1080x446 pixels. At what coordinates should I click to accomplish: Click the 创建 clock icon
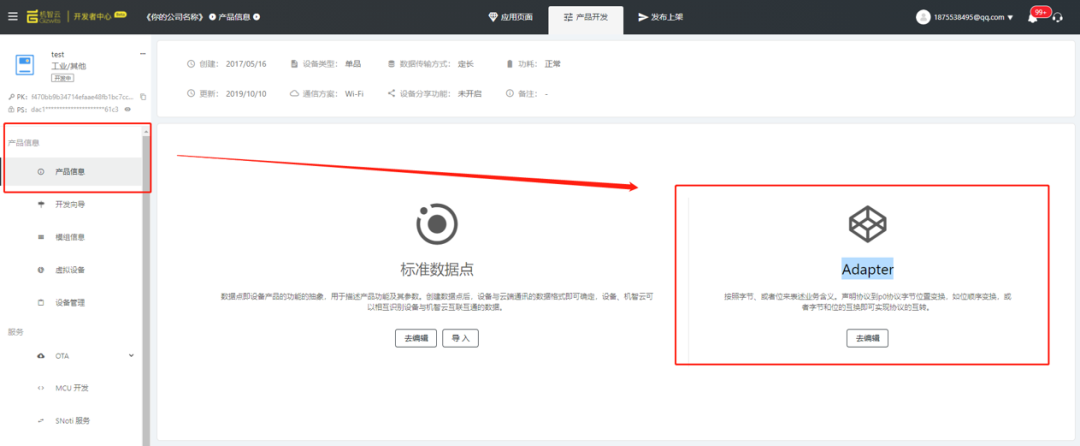191,64
